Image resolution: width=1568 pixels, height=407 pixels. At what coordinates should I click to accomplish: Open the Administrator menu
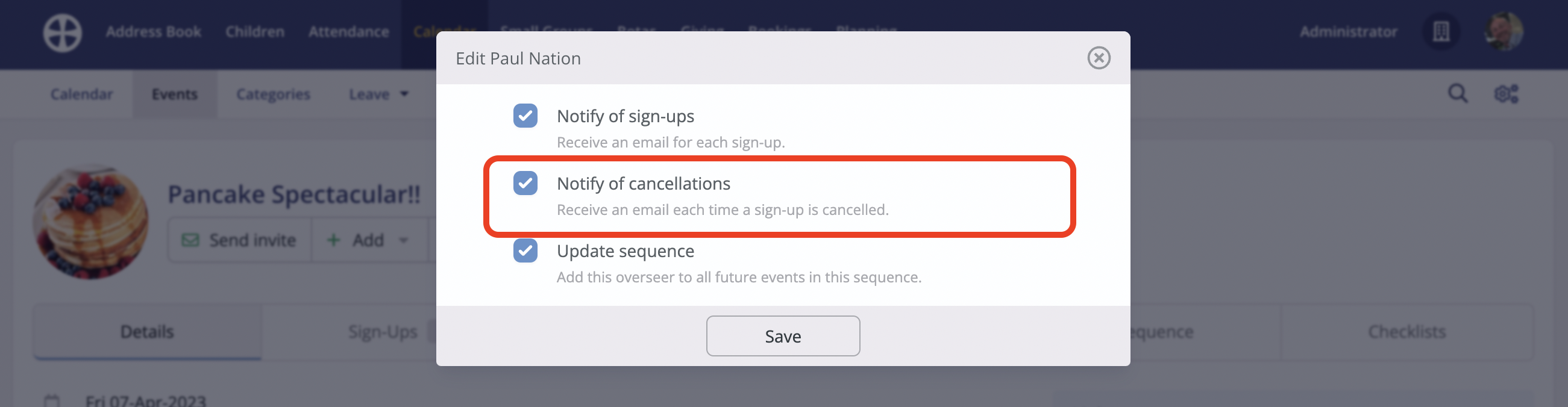coord(1348,32)
